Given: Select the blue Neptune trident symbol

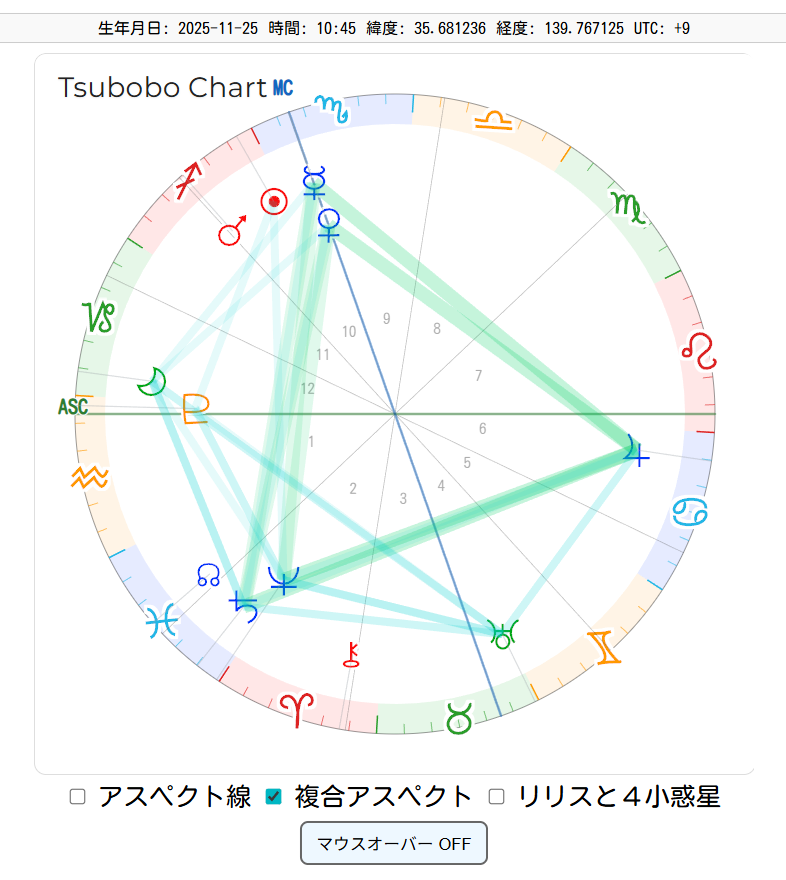Looking at the screenshot, I should tap(284, 580).
